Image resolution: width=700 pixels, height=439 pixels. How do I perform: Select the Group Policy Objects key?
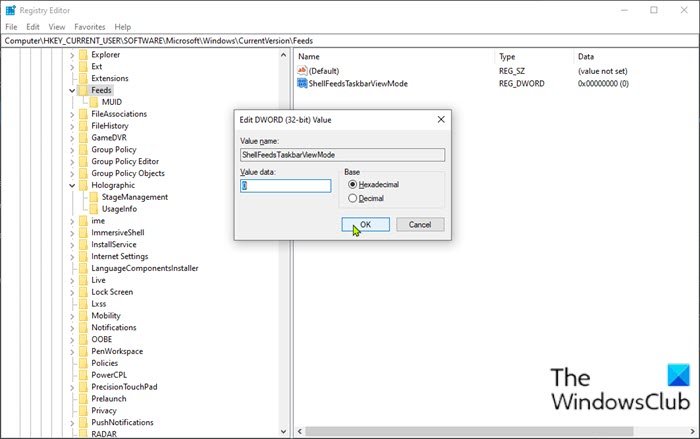coord(128,173)
